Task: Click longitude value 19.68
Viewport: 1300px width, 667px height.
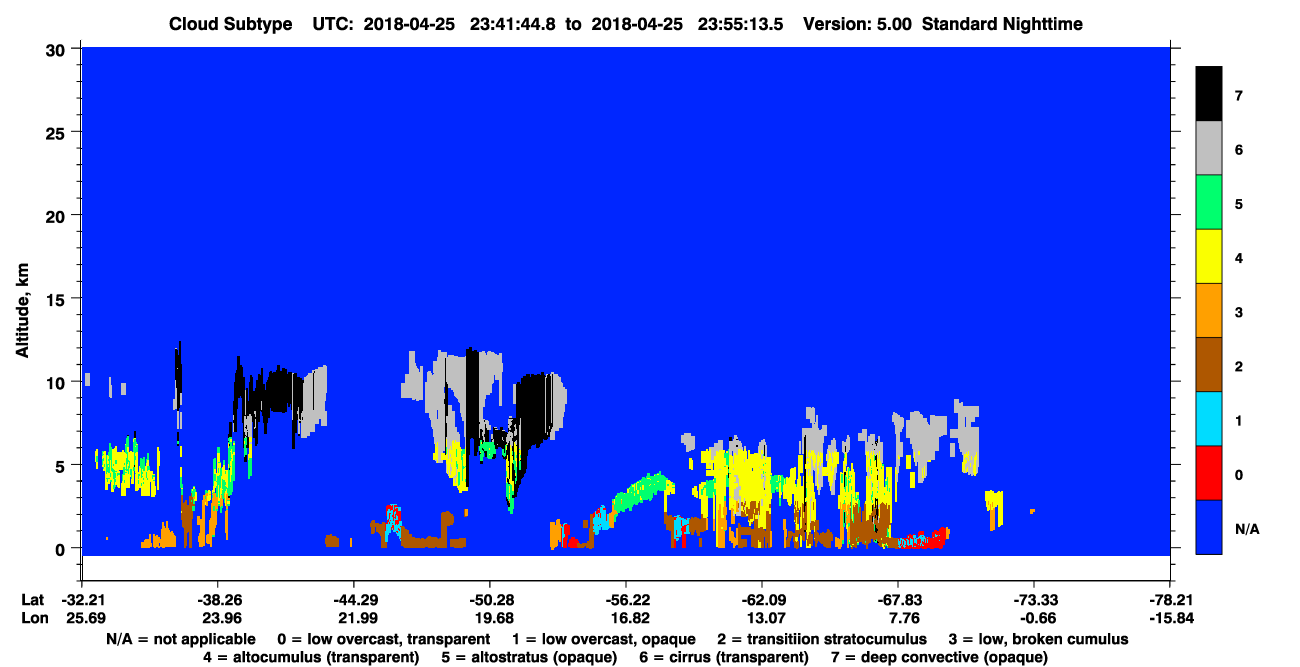Action: pyautogui.click(x=489, y=618)
